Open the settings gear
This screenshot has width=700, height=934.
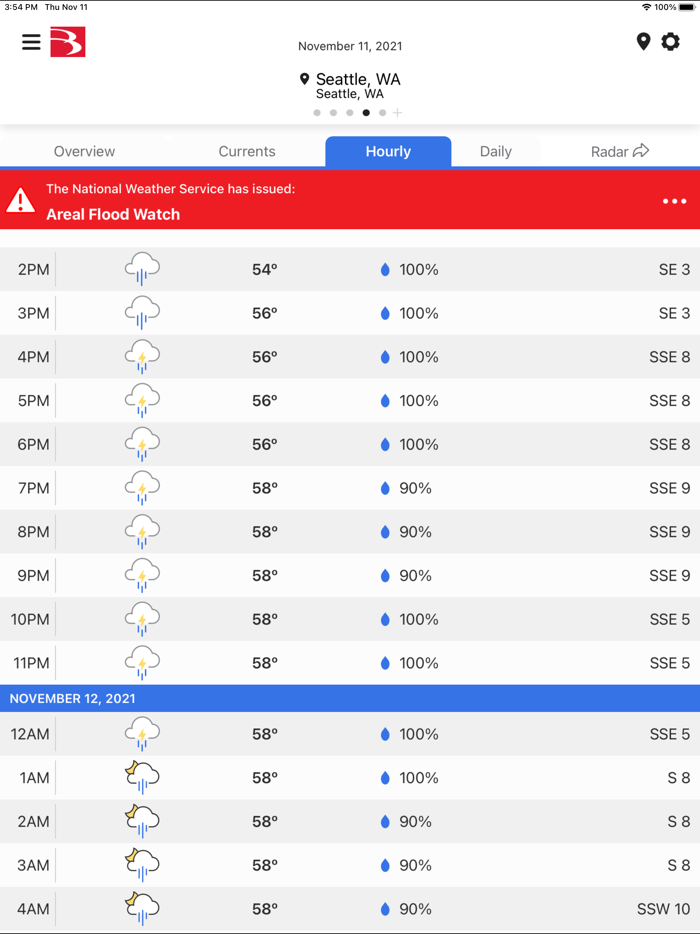tap(672, 42)
